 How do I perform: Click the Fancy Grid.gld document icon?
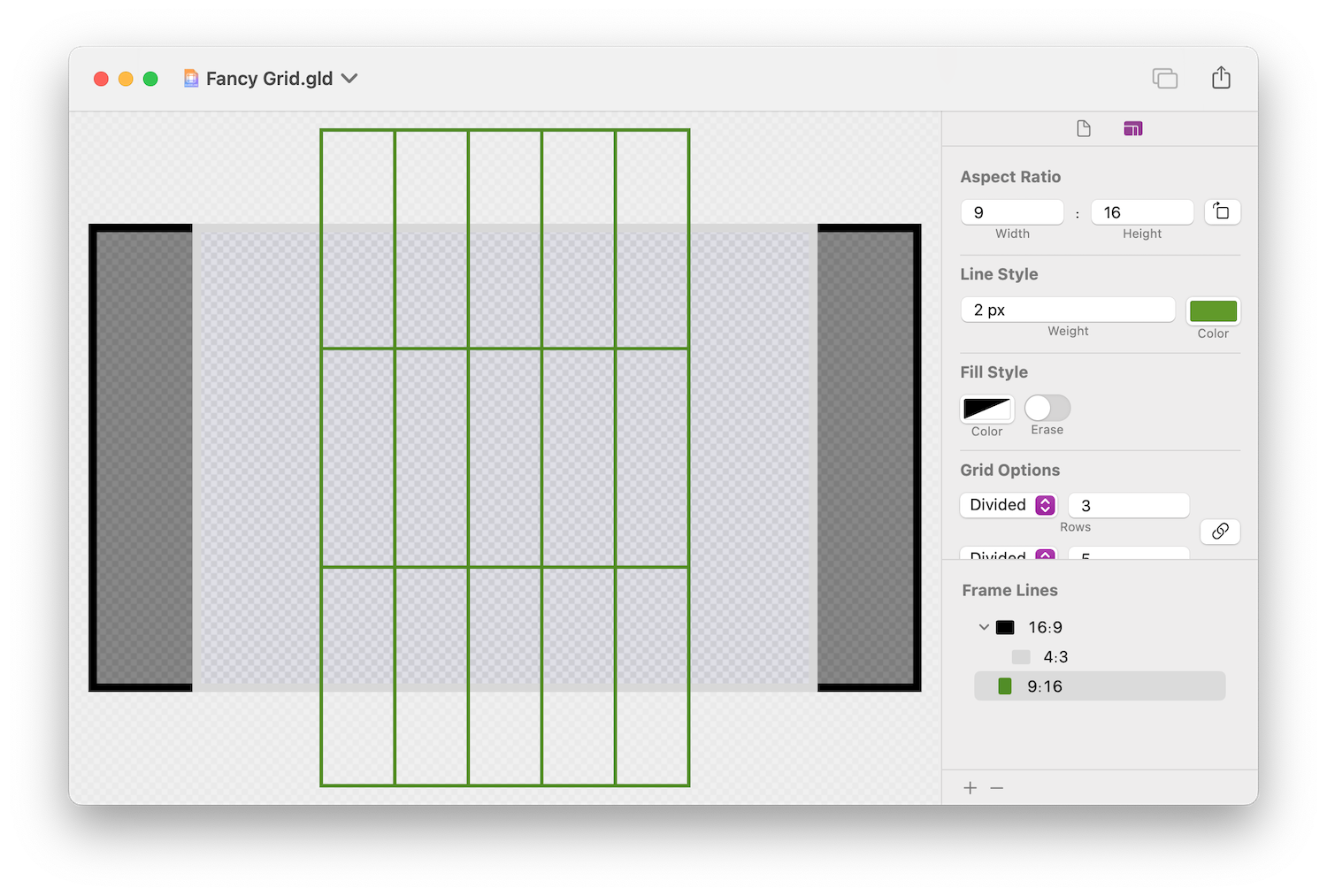coord(191,78)
